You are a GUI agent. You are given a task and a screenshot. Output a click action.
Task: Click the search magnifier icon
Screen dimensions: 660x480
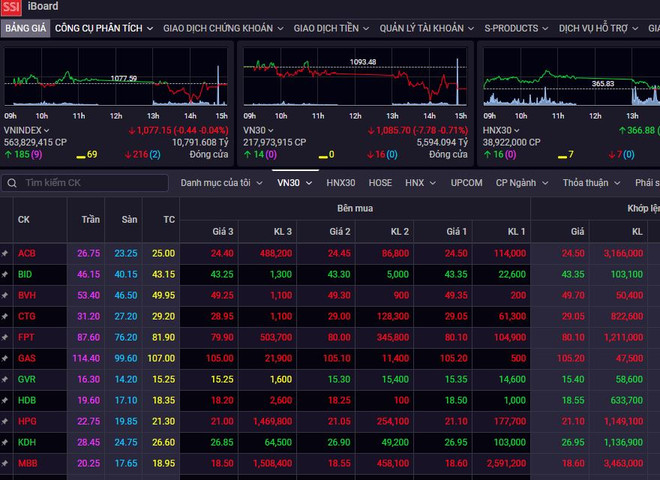pyautogui.click(x=10, y=183)
